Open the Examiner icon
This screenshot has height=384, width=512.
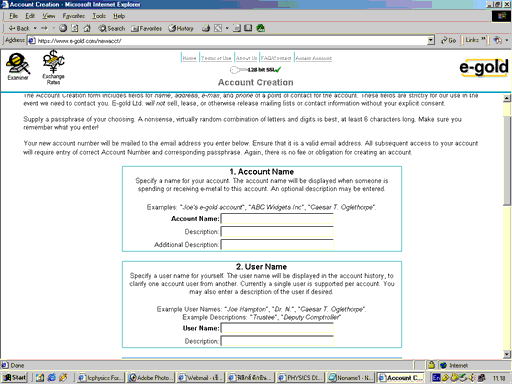tap(18, 67)
